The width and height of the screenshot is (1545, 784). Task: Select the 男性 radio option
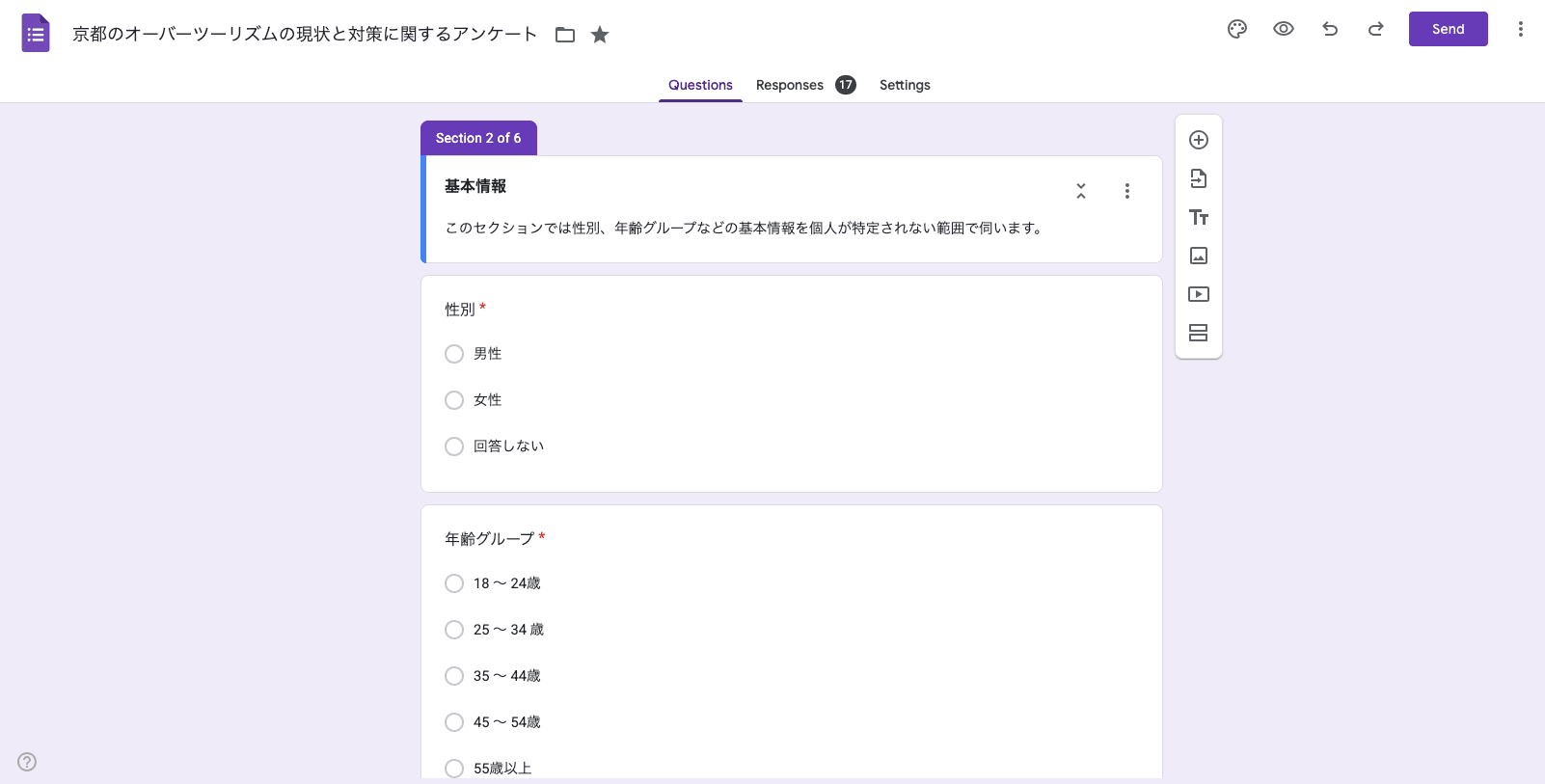point(454,354)
